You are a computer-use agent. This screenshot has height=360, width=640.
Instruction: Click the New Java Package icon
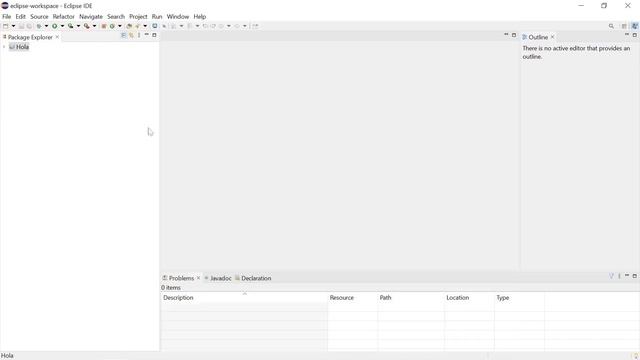[104, 26]
